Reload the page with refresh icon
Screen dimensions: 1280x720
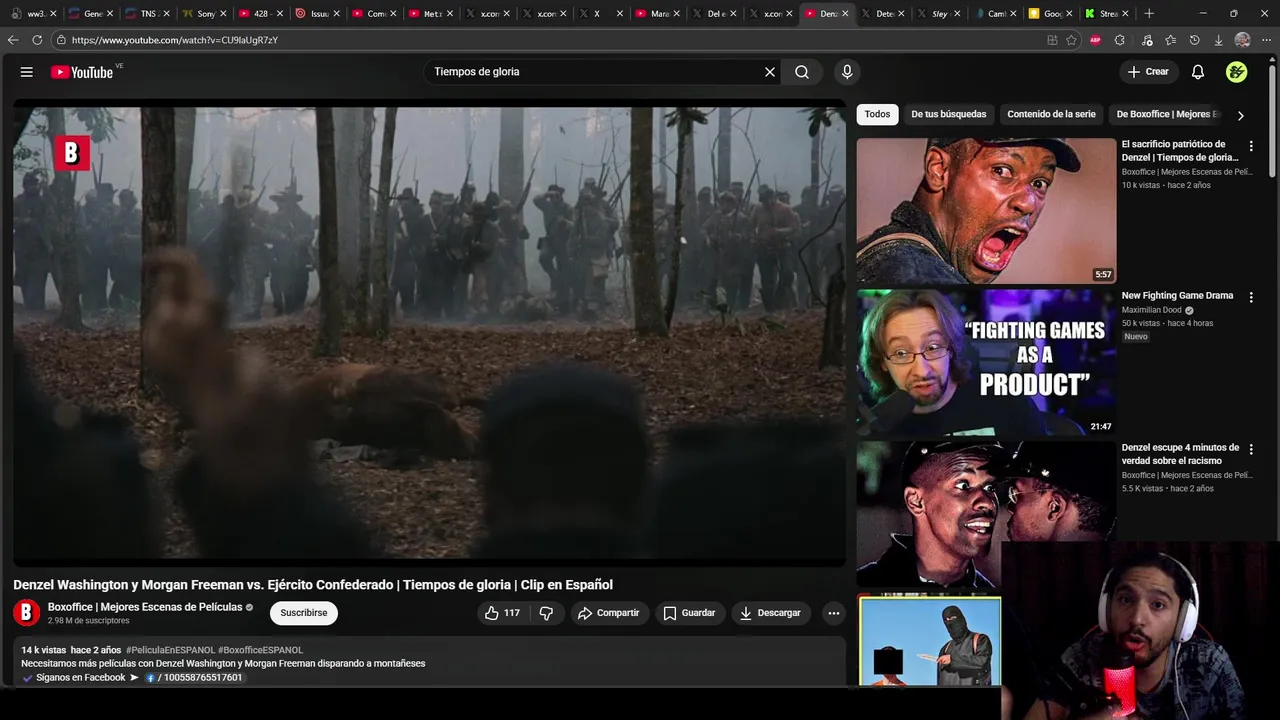coord(37,40)
